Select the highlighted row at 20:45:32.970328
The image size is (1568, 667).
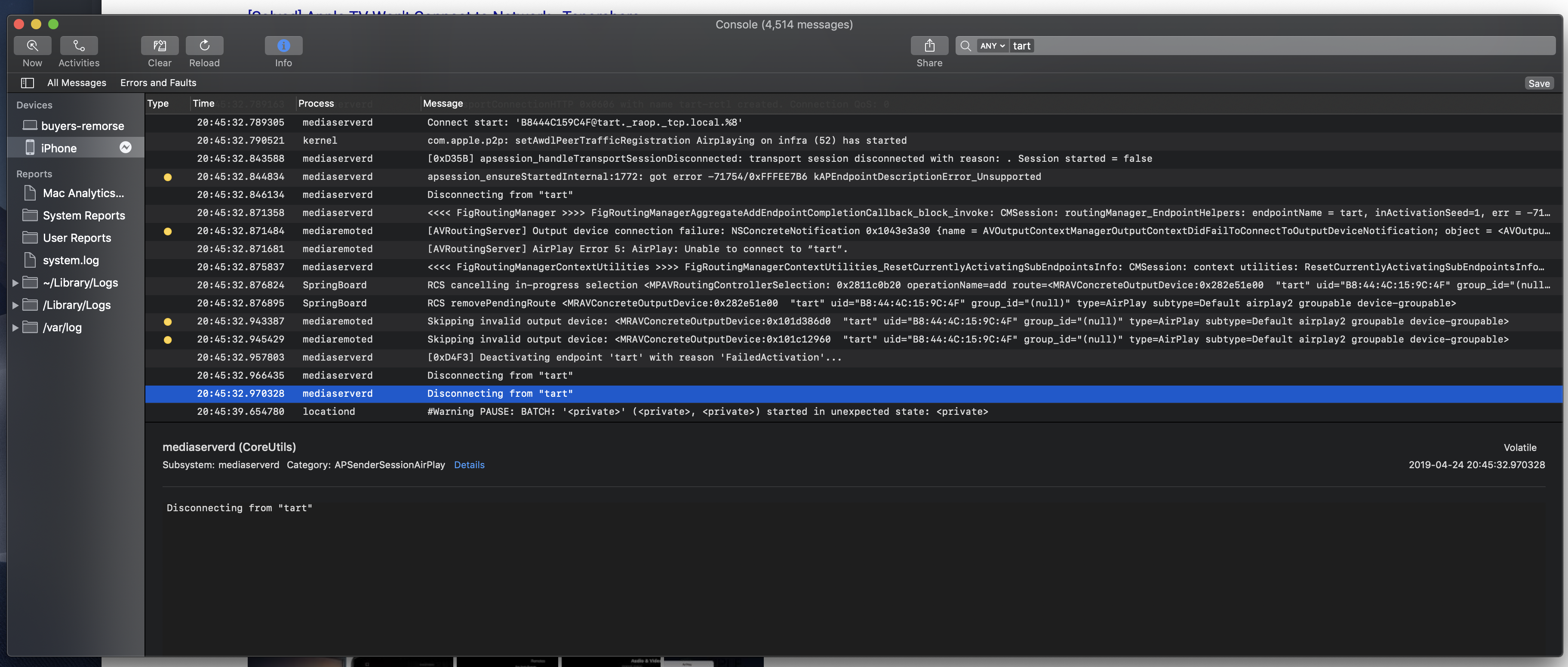click(x=853, y=394)
